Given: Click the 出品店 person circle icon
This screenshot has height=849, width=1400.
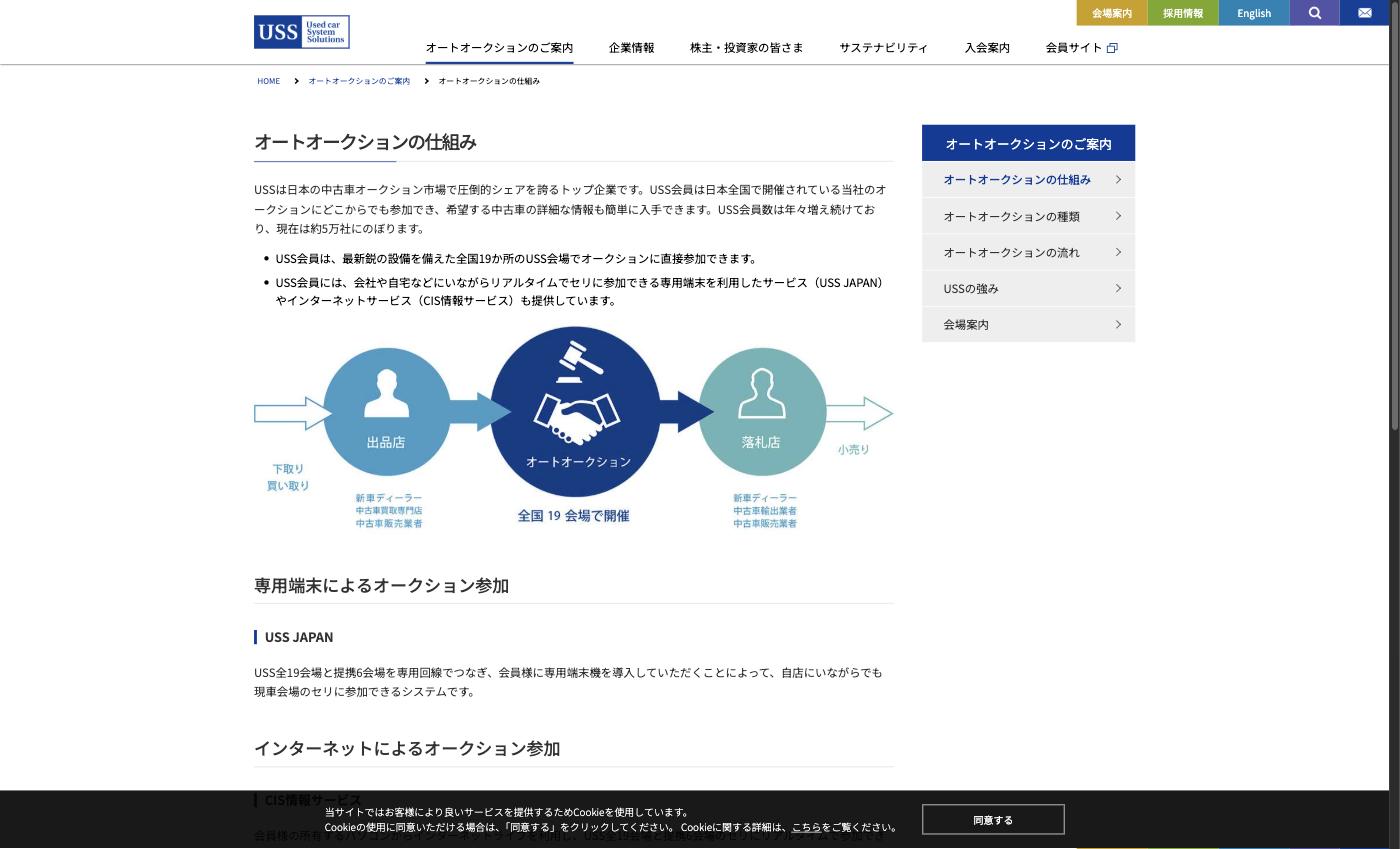Looking at the screenshot, I should (386, 412).
